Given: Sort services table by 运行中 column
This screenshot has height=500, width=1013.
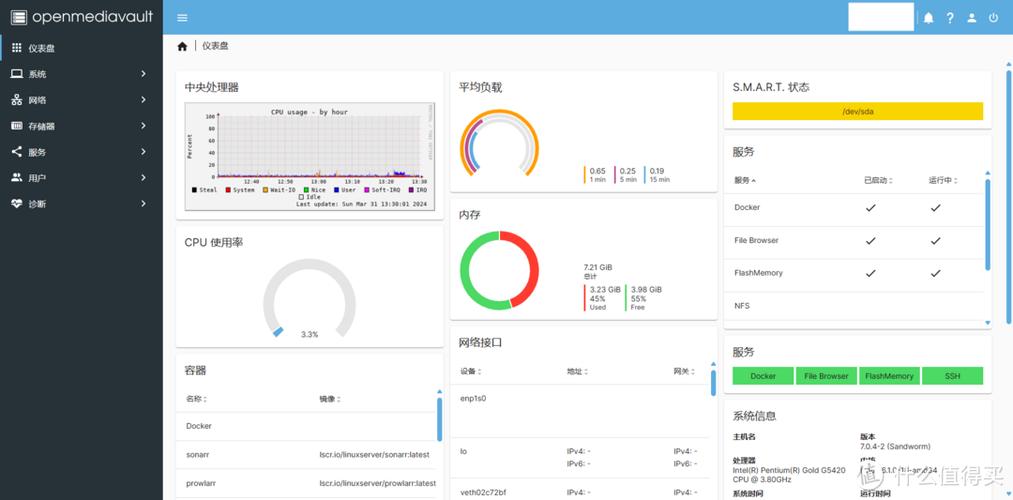Looking at the screenshot, I should coord(943,180).
